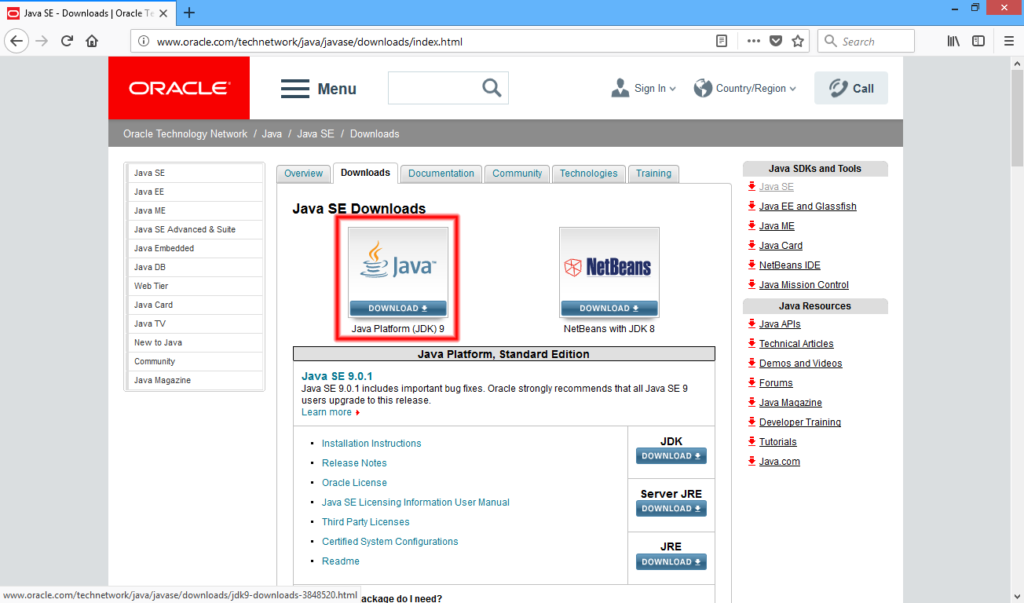
Task: Toggle sidebar view icon
Action: pos(978,41)
